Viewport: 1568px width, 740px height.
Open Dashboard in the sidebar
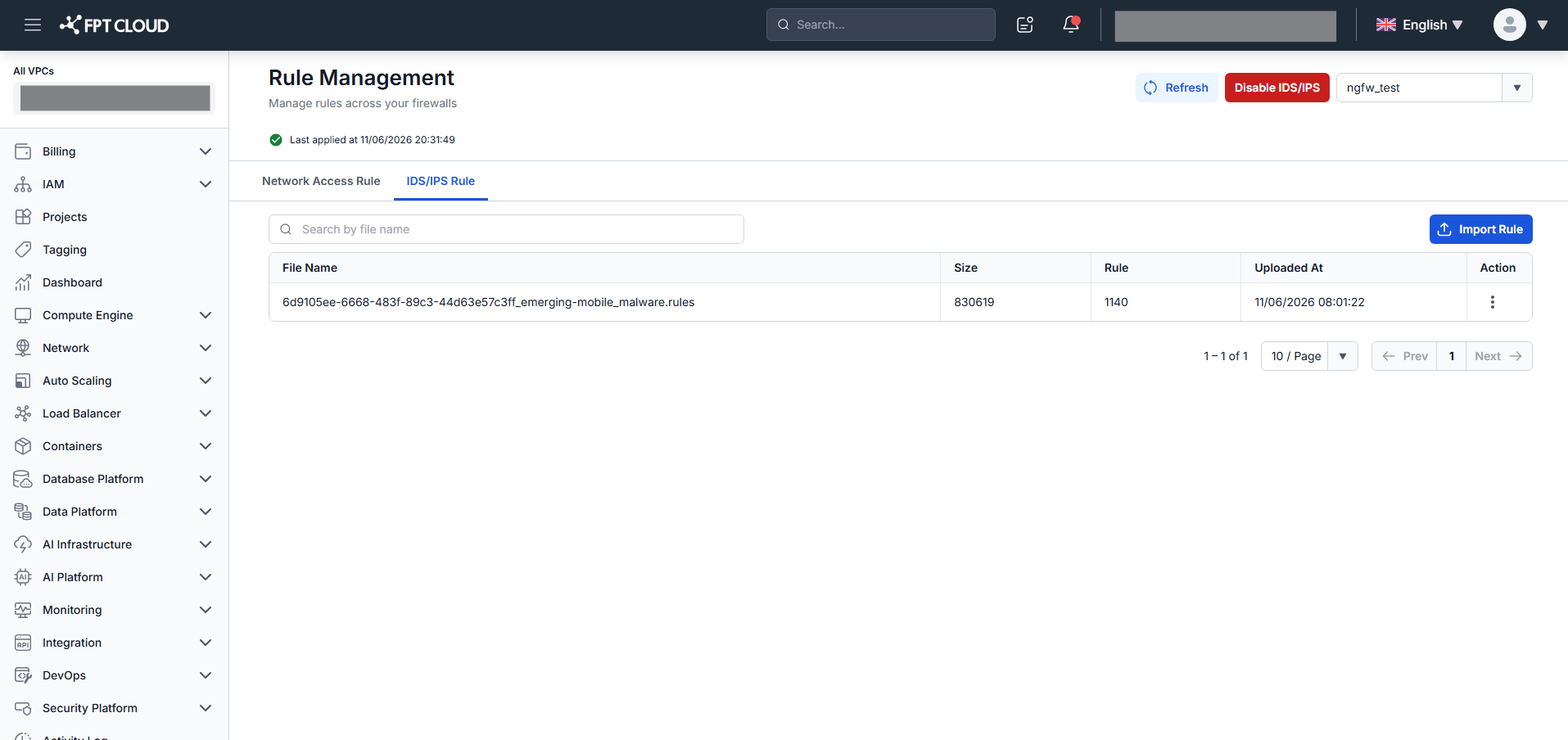pyautogui.click(x=72, y=282)
